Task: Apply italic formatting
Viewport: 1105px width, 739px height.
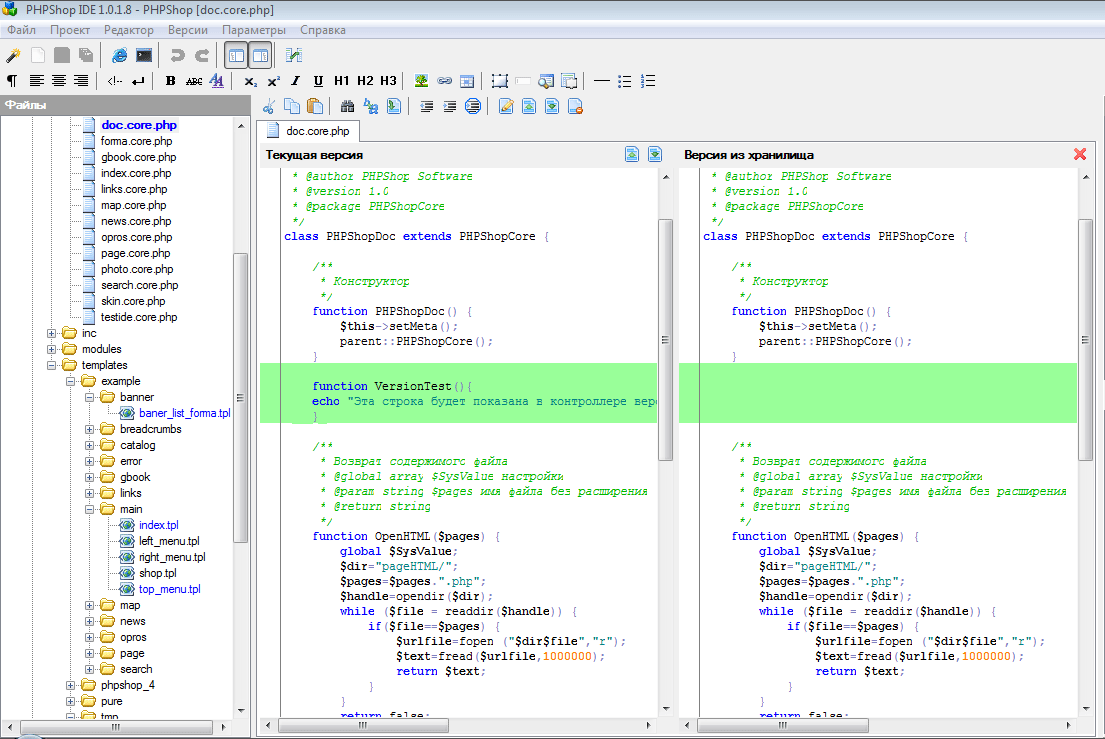Action: pos(295,81)
